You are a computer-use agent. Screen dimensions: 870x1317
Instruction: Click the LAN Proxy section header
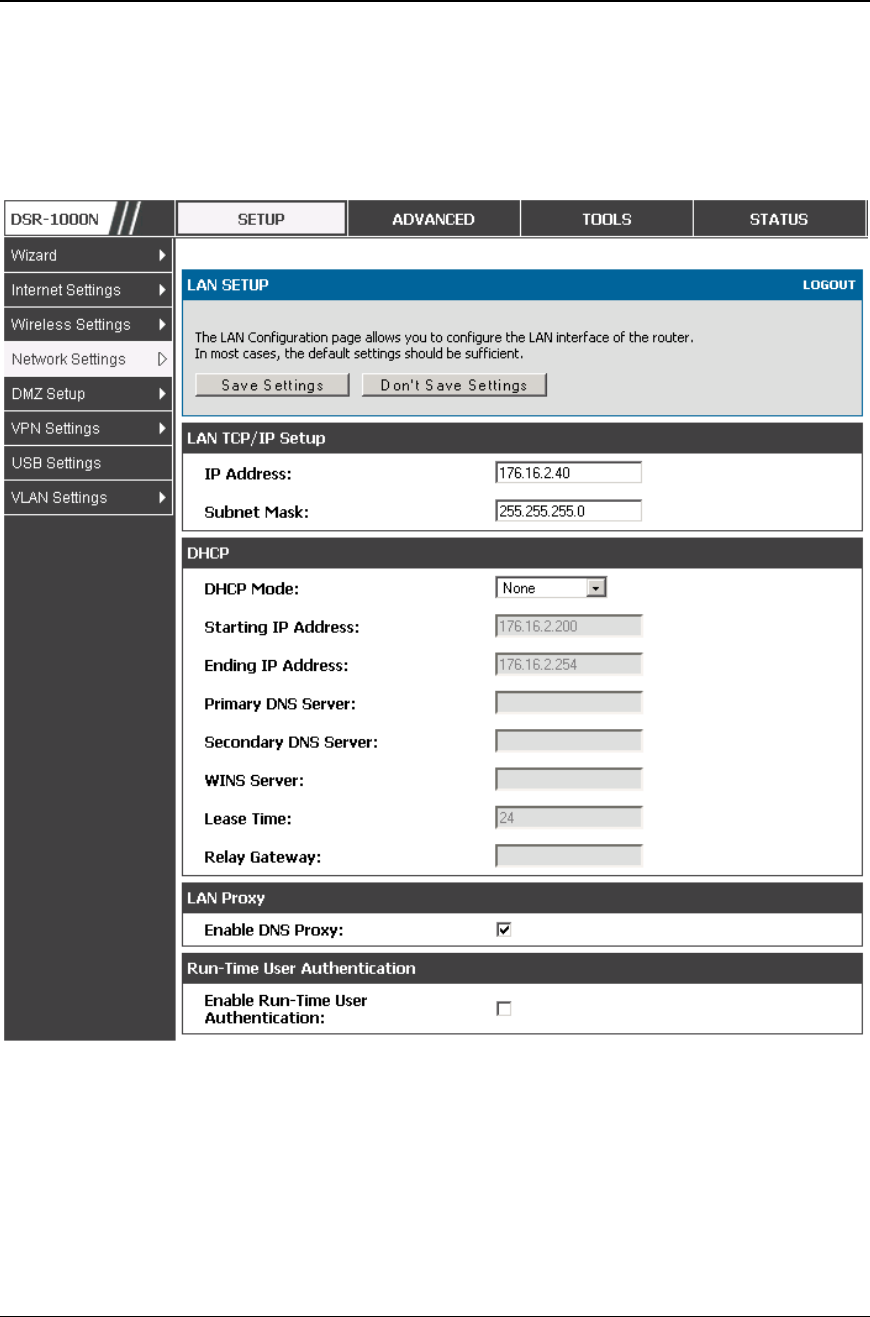522,898
